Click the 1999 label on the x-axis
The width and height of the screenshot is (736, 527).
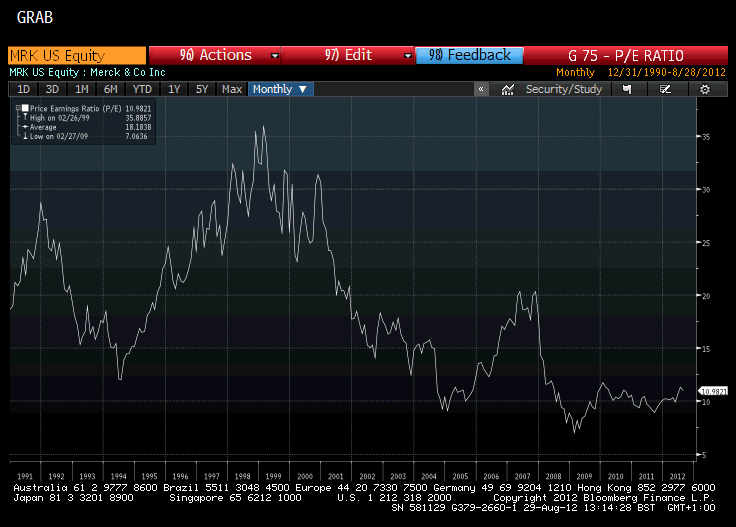[x=274, y=476]
